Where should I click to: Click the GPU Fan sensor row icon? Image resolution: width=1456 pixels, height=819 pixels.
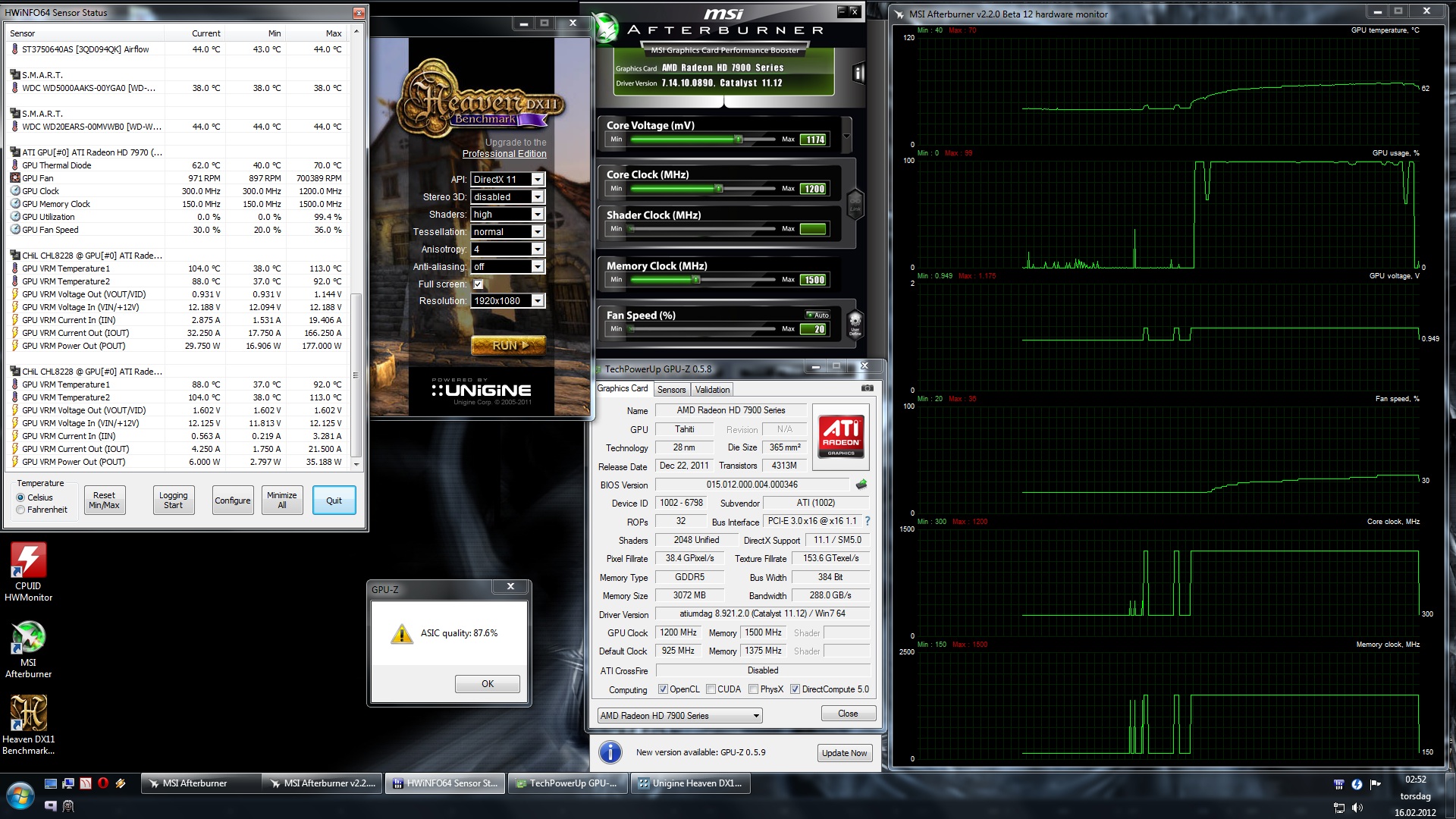point(15,178)
